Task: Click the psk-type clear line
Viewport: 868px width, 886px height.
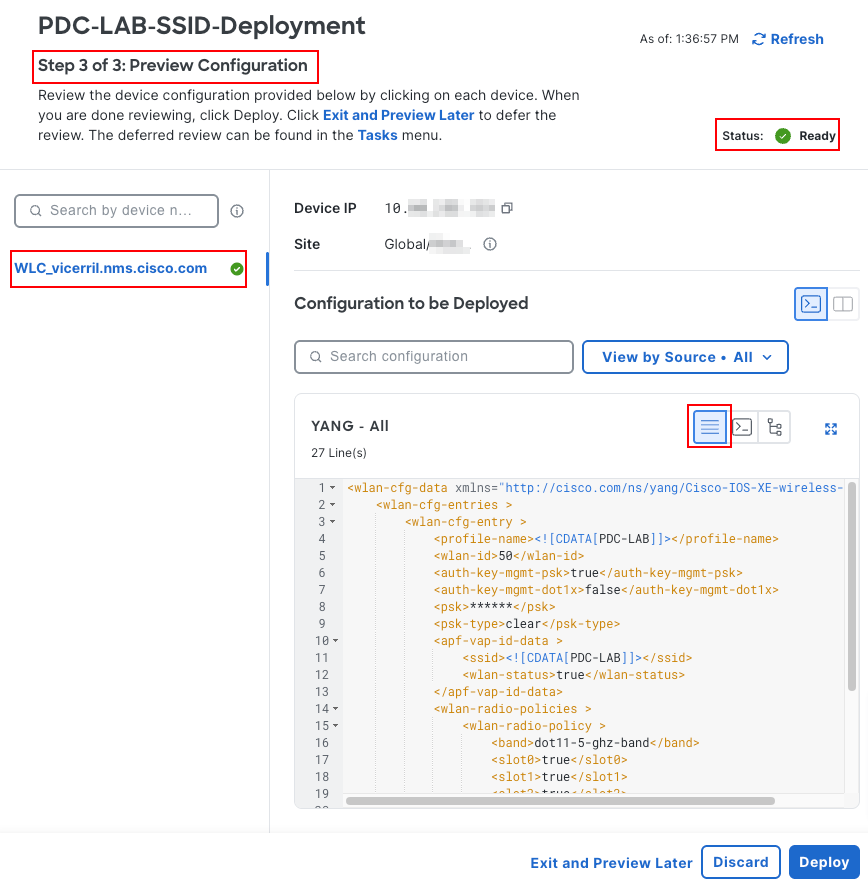Action: 527,624
